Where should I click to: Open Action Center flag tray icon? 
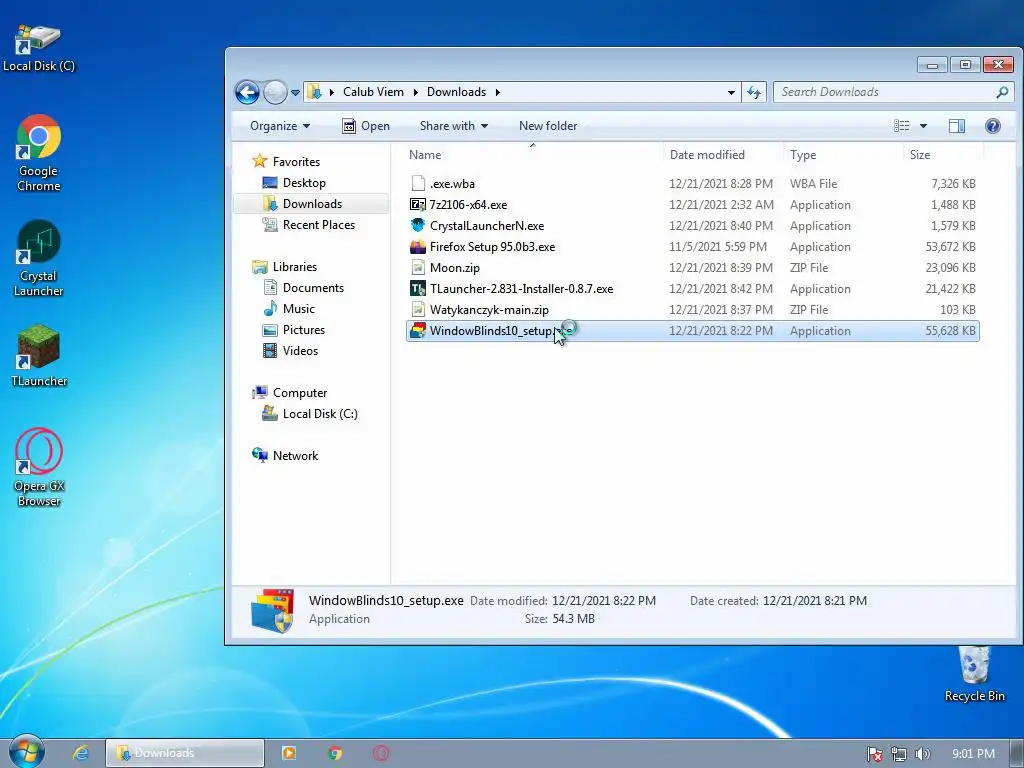point(874,754)
